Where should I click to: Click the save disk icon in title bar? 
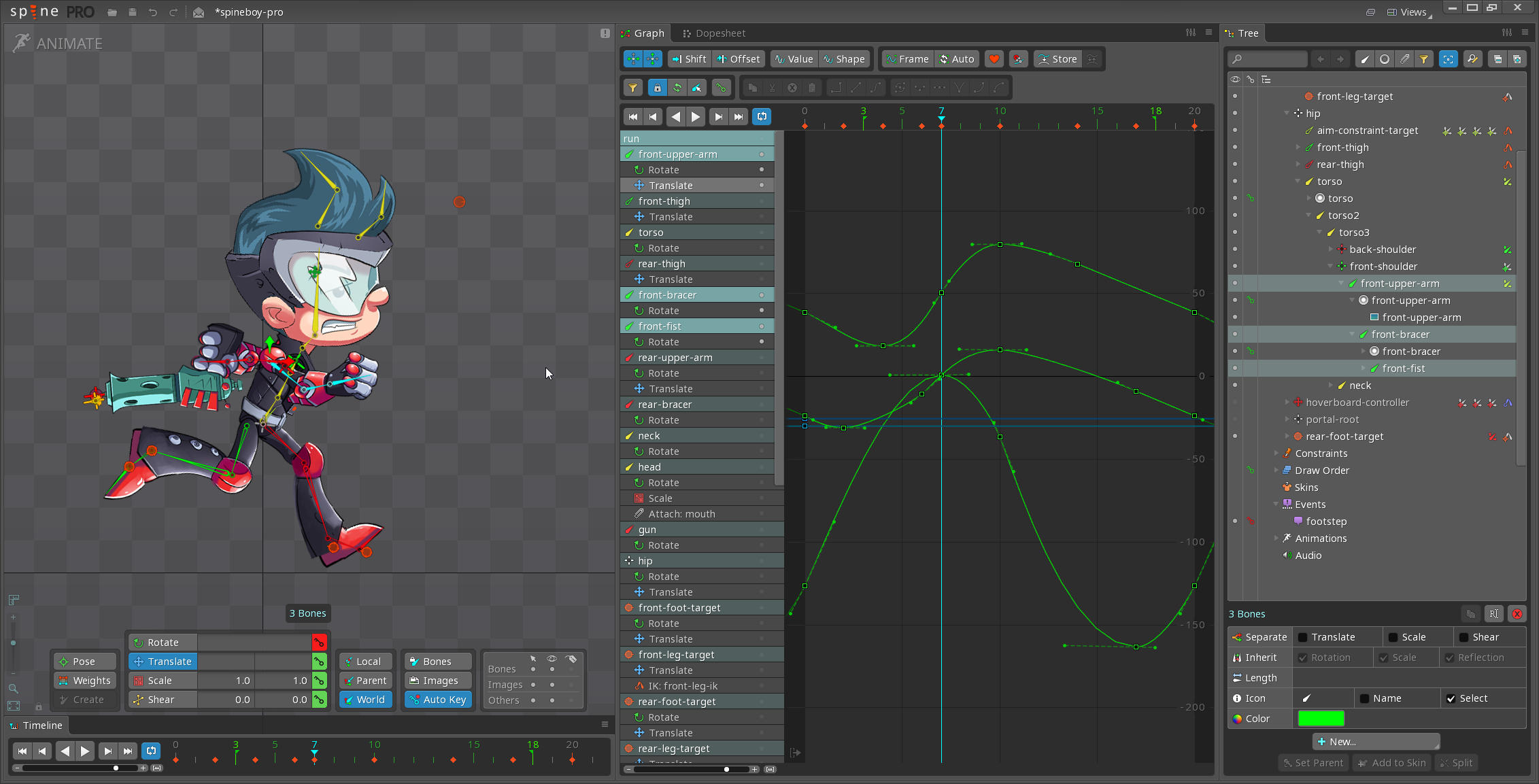133,12
